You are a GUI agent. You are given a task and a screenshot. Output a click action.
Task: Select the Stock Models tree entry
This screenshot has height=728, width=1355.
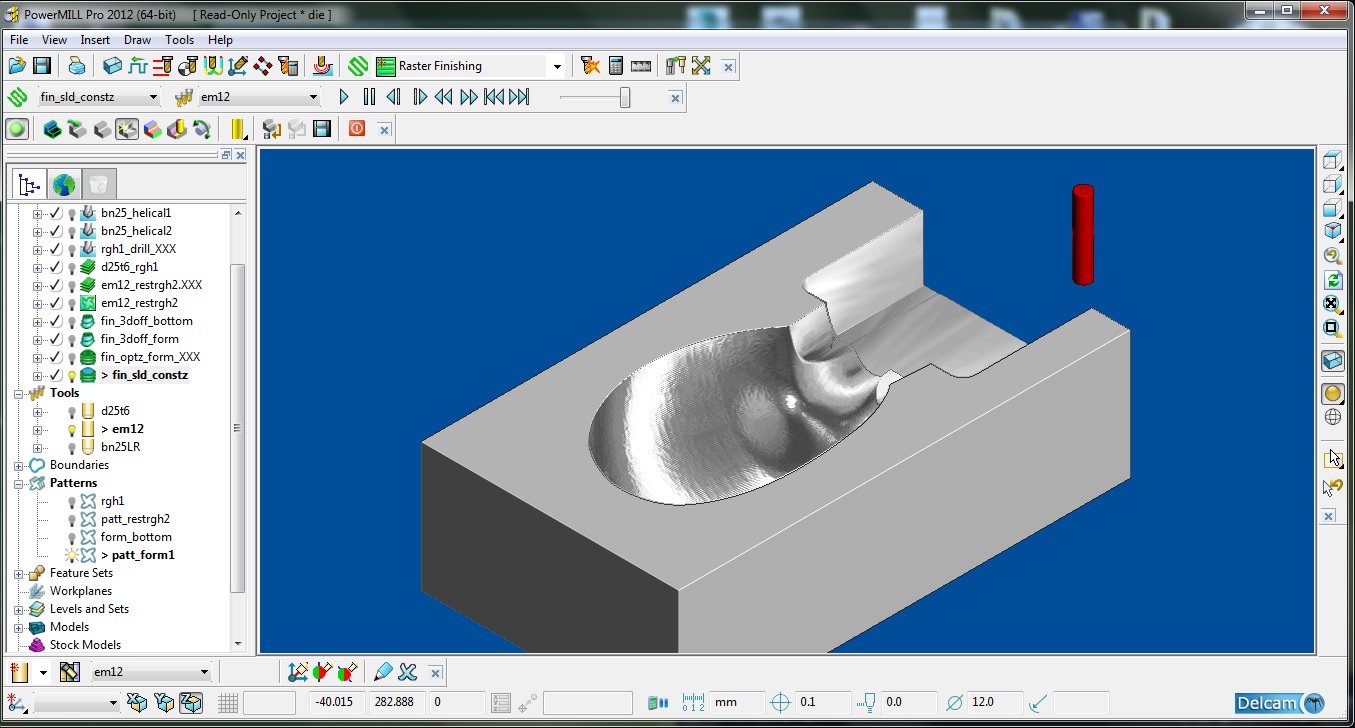[85, 645]
